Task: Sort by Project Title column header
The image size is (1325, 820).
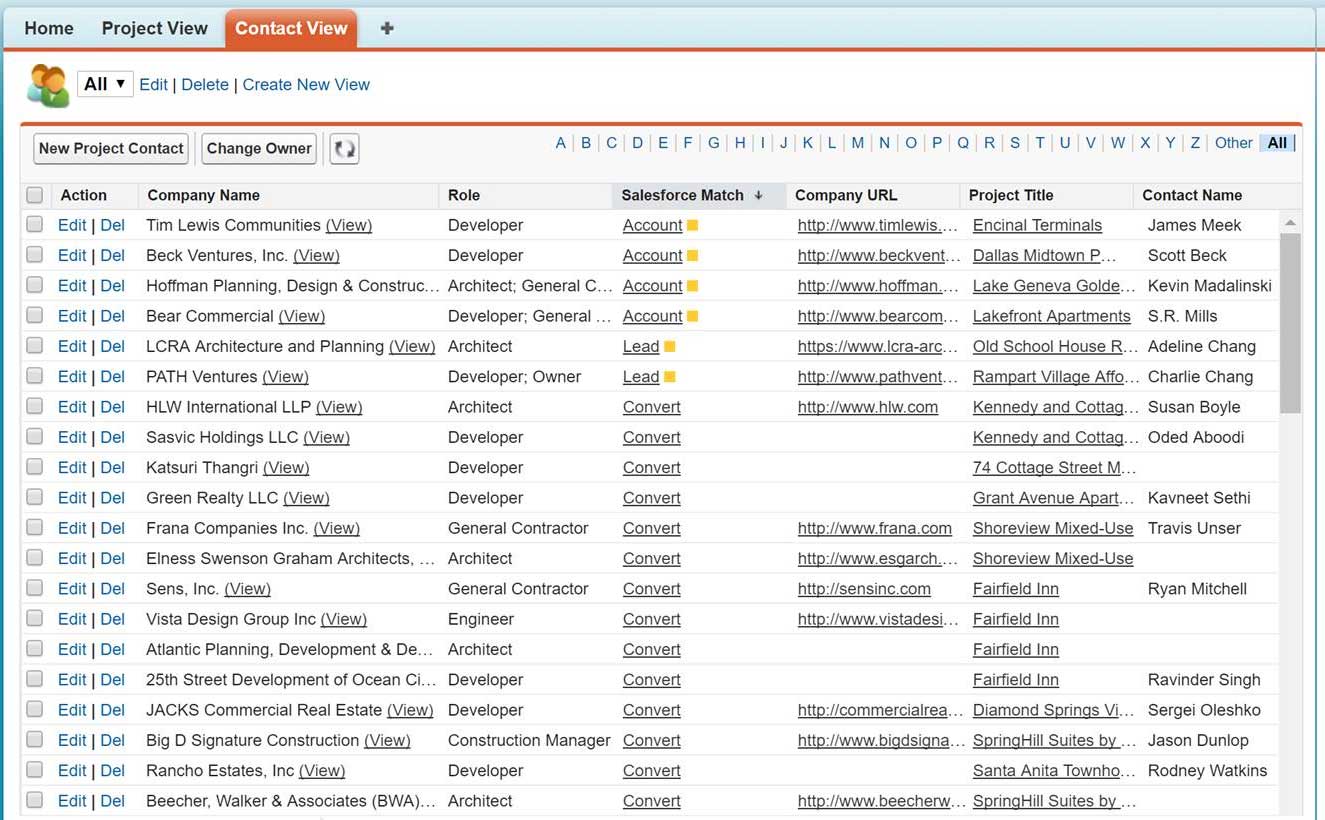Action: pos(1011,195)
